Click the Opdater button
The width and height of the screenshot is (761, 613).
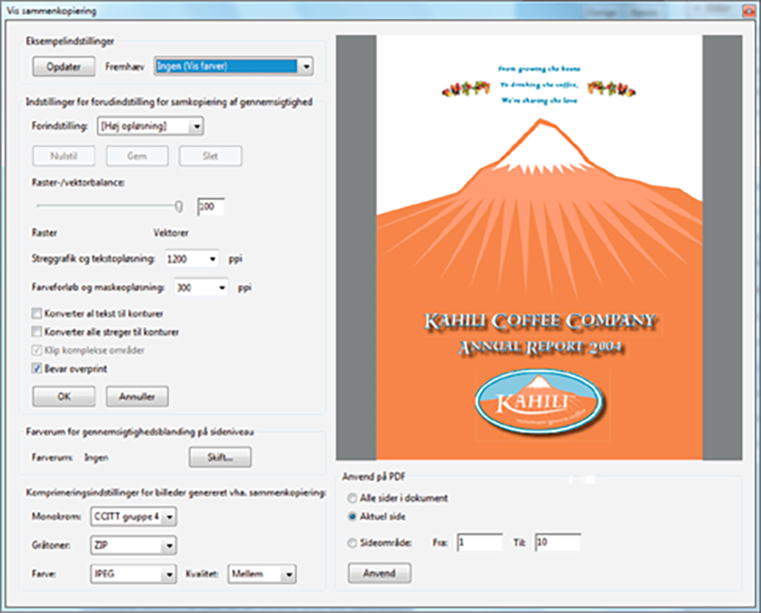[x=64, y=66]
